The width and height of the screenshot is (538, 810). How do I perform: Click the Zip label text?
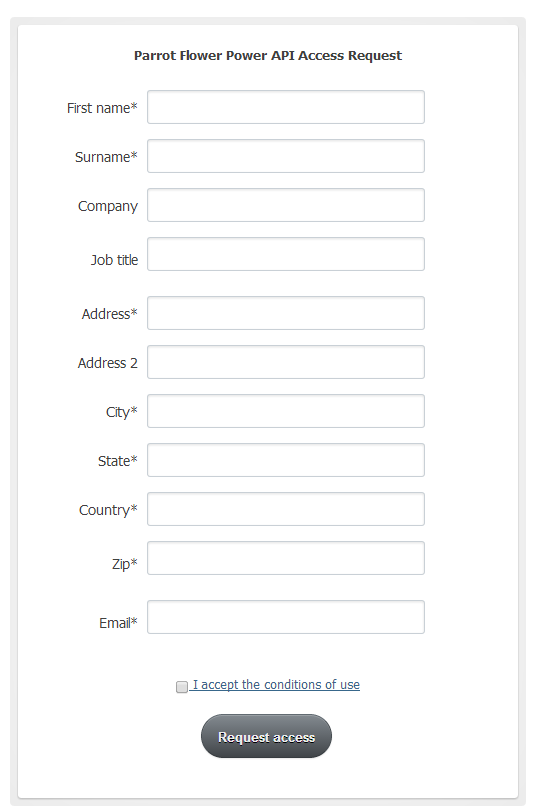pyautogui.click(x=125, y=564)
